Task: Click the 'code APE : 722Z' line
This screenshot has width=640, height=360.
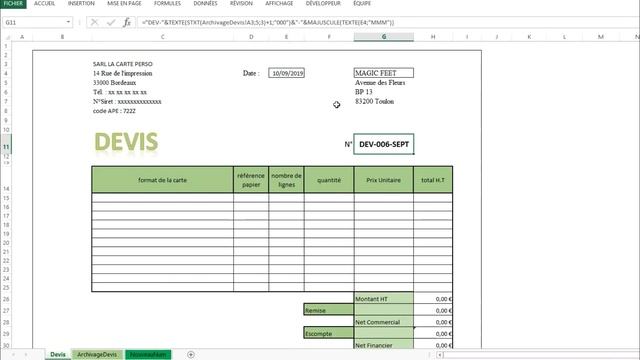Action: (x=114, y=111)
